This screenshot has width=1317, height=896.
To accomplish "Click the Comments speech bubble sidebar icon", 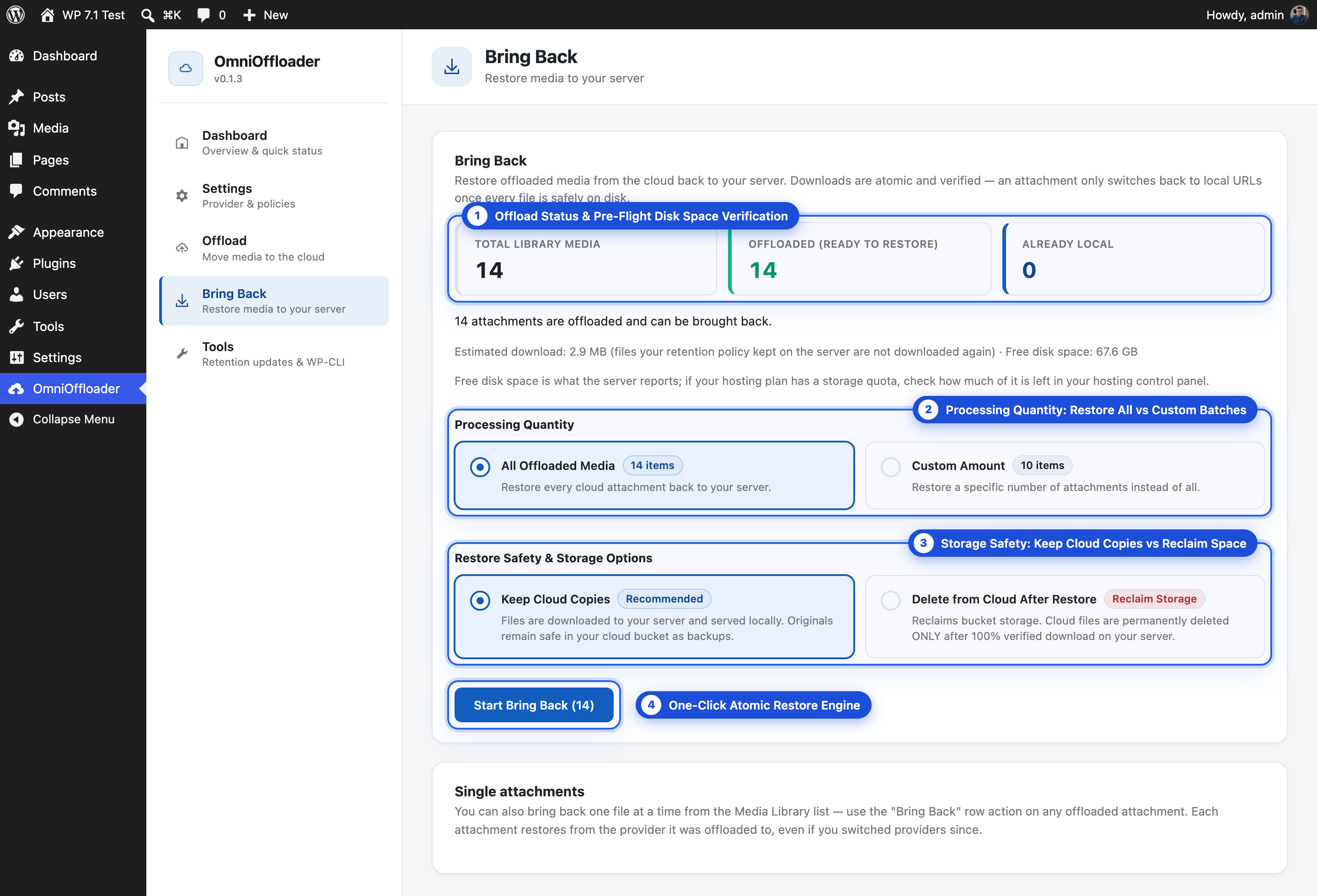I will [16, 191].
